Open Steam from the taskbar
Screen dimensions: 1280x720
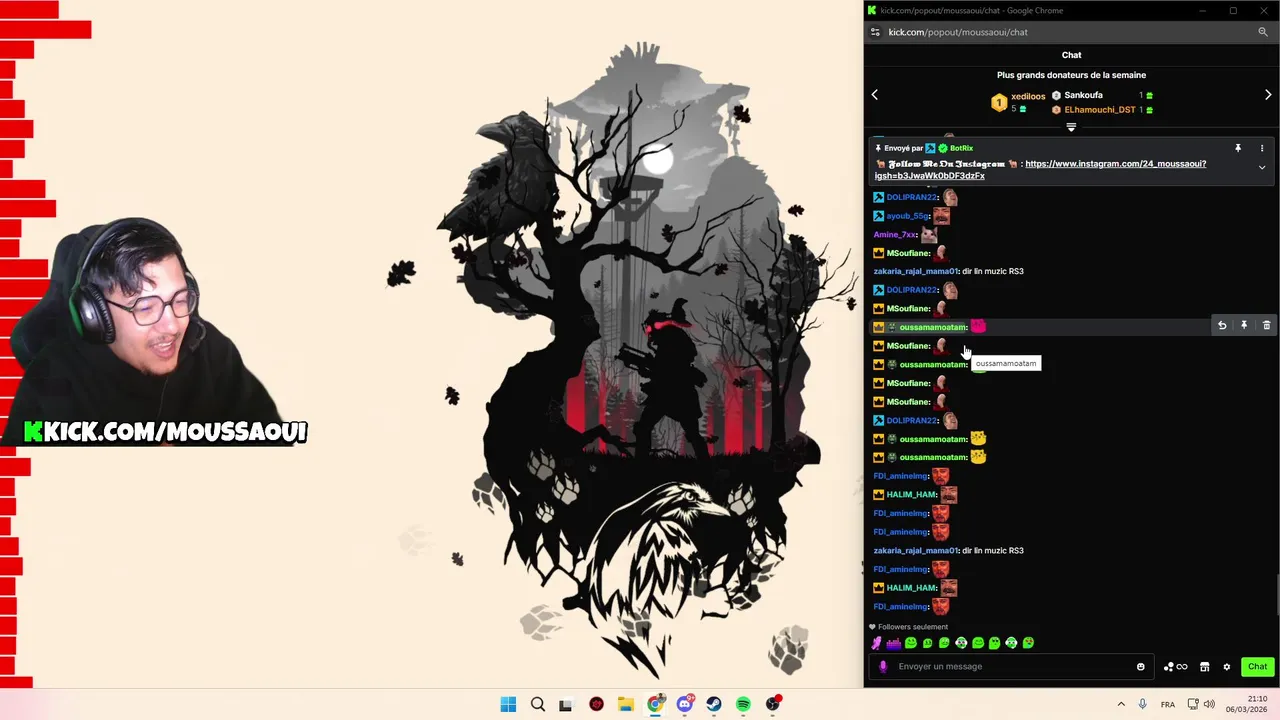714,704
